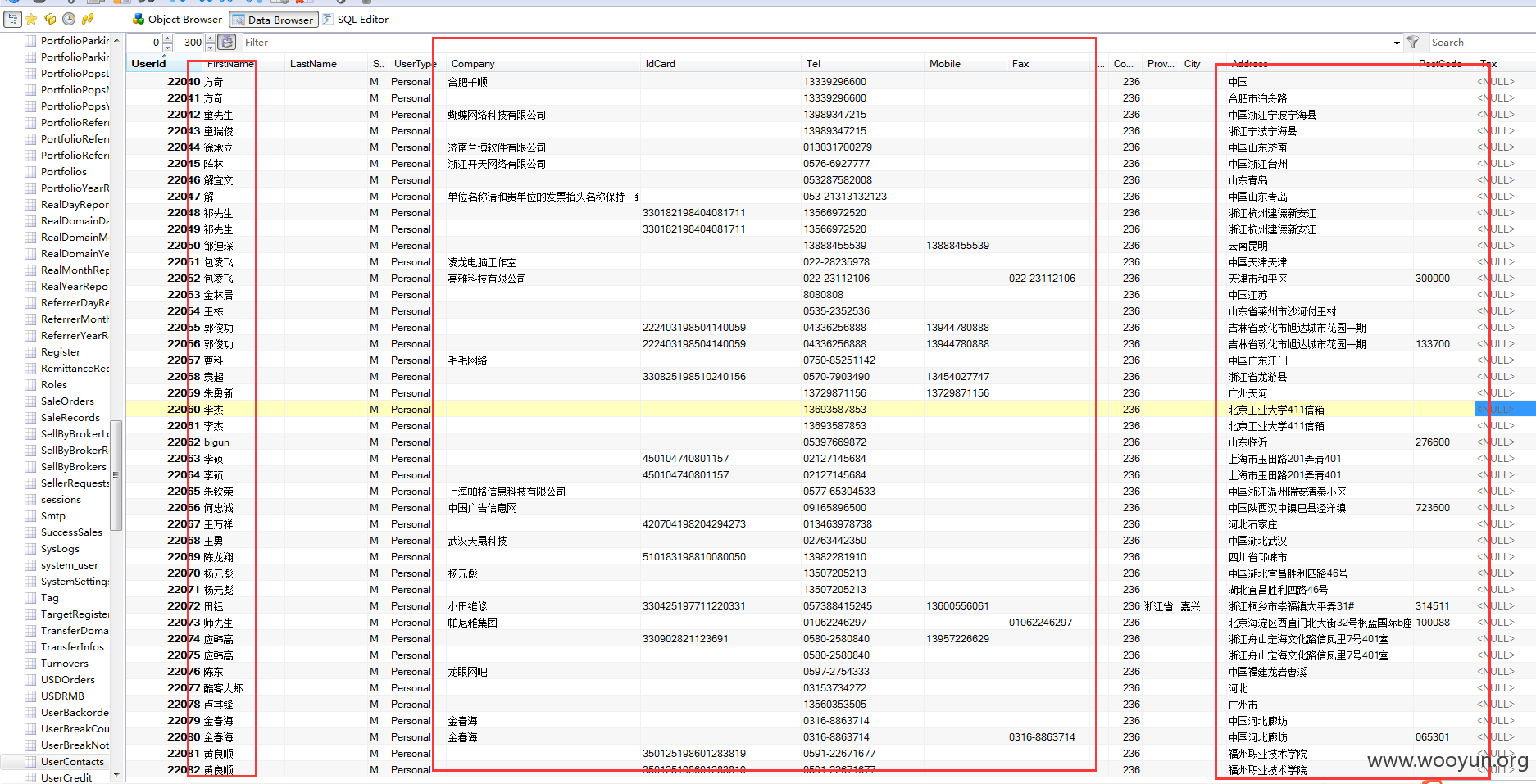Select the USDOrders table in the tree

coord(68,680)
